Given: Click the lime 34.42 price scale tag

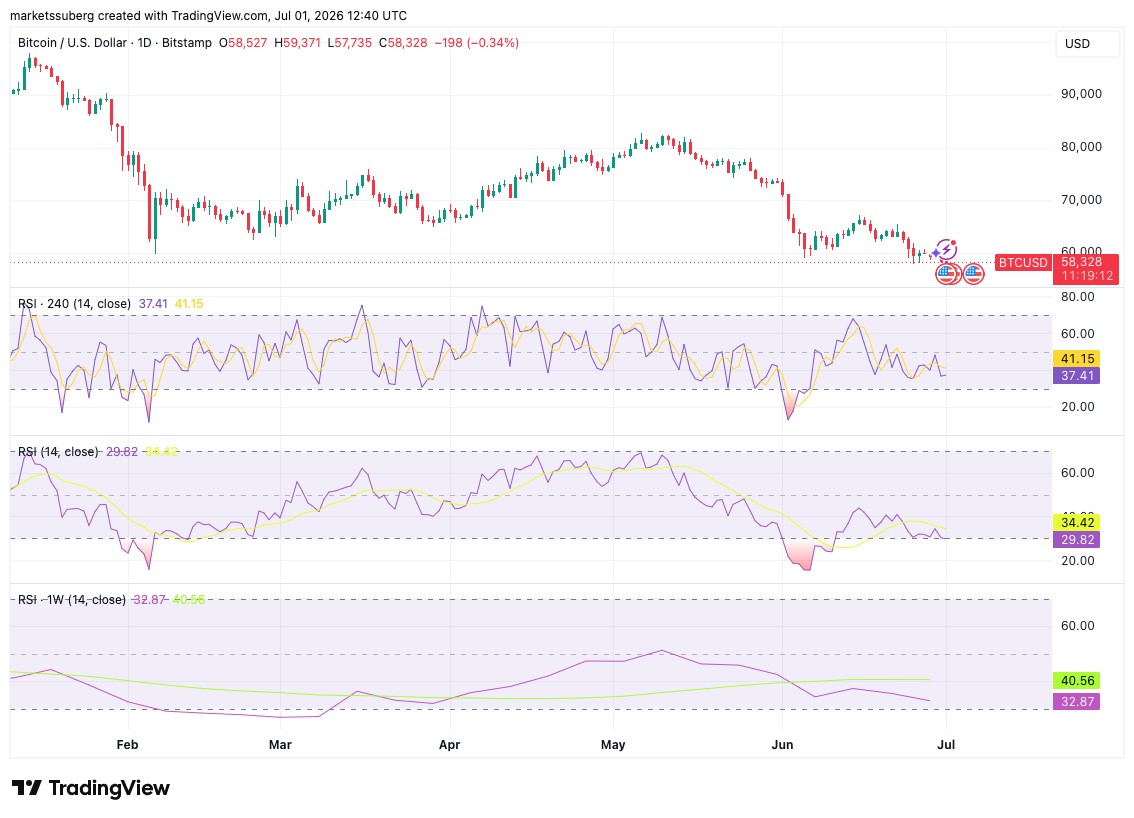Looking at the screenshot, I should click(1078, 522).
